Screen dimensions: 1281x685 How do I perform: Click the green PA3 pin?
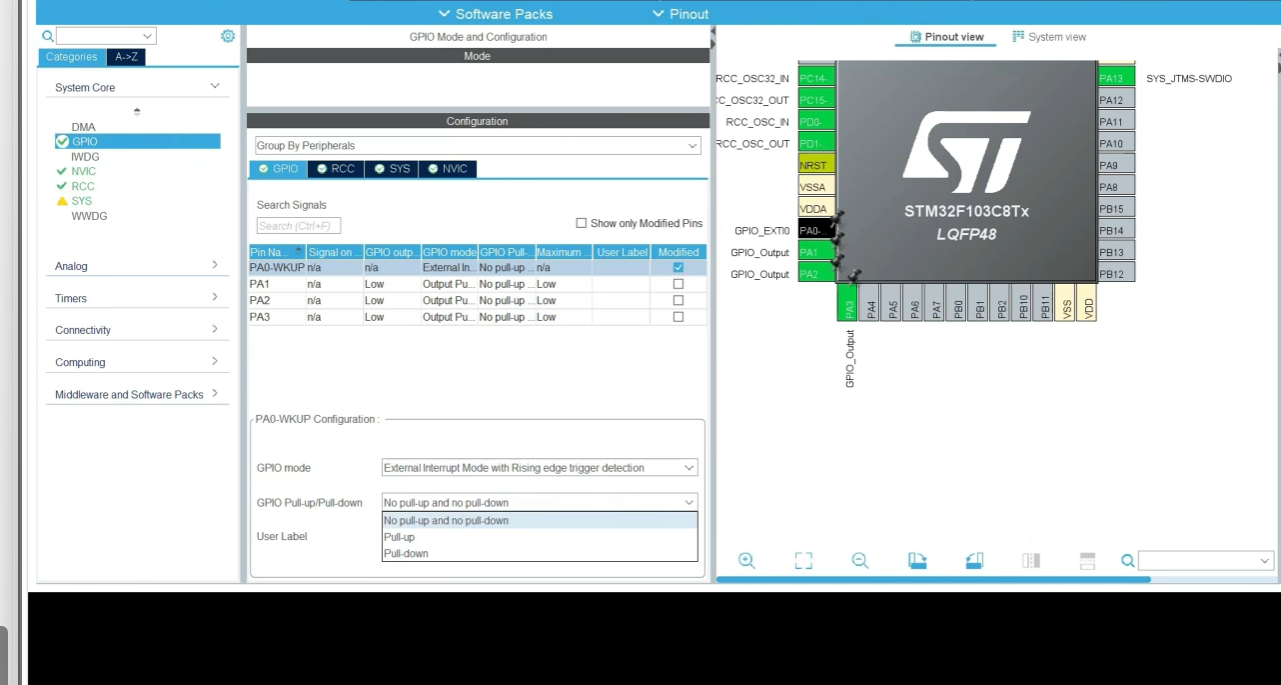[848, 302]
